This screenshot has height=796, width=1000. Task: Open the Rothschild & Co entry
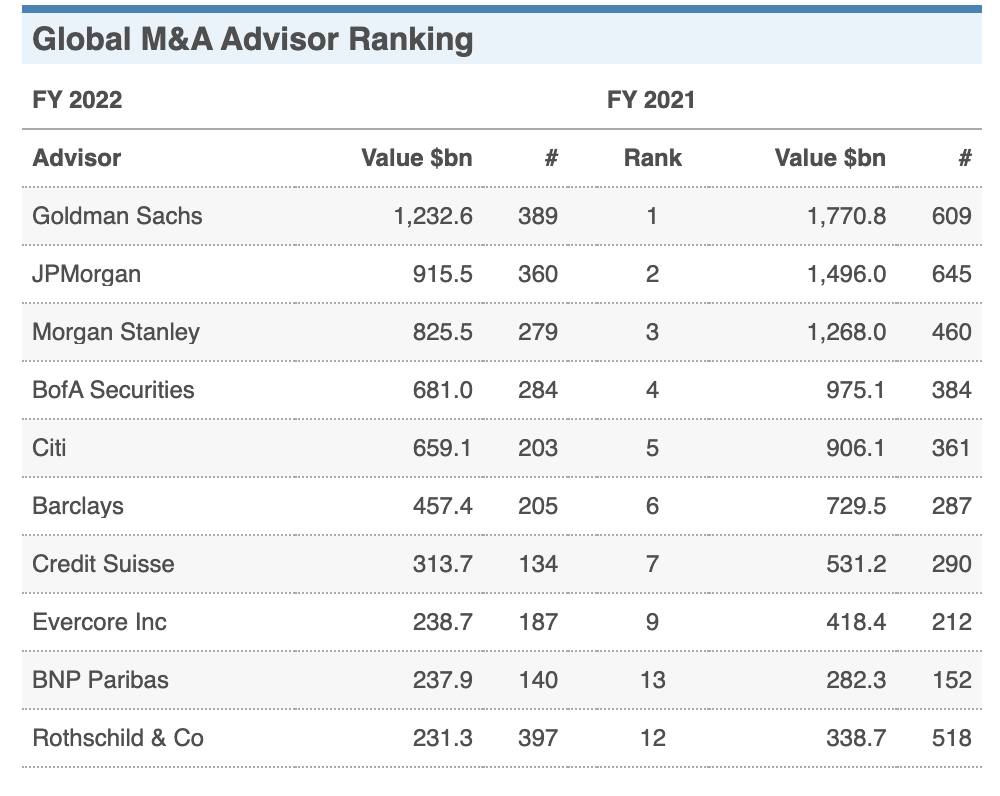tap(118, 739)
